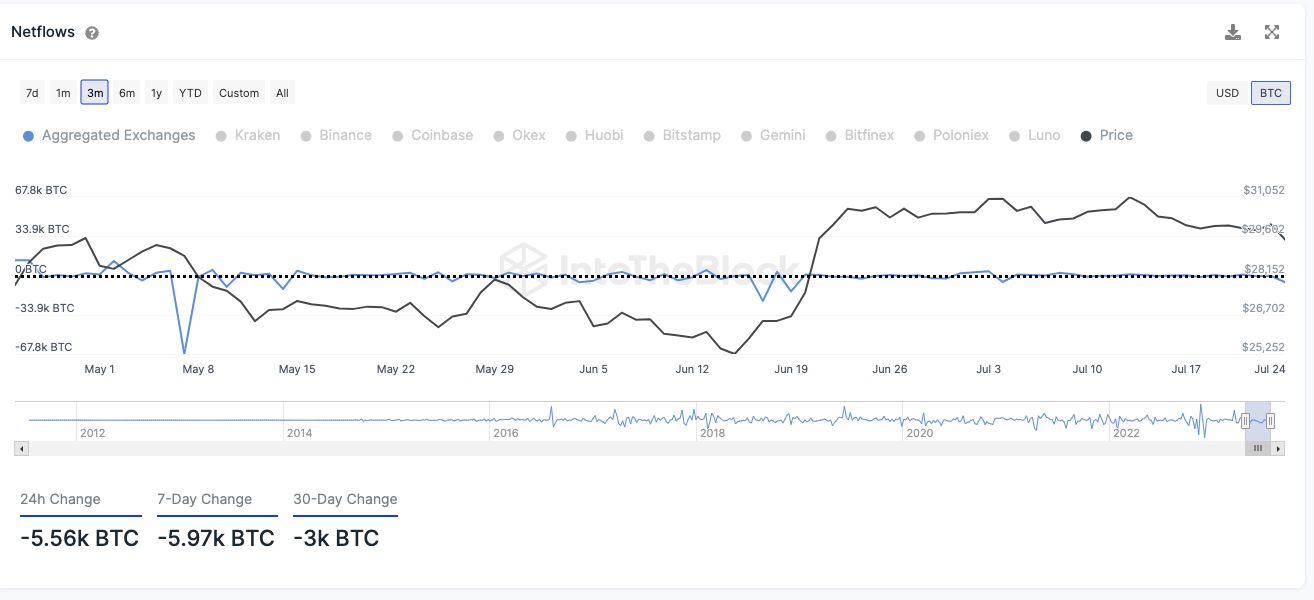The height and width of the screenshot is (600, 1314).
Task: Open the Custom date range picker
Action: [239, 93]
